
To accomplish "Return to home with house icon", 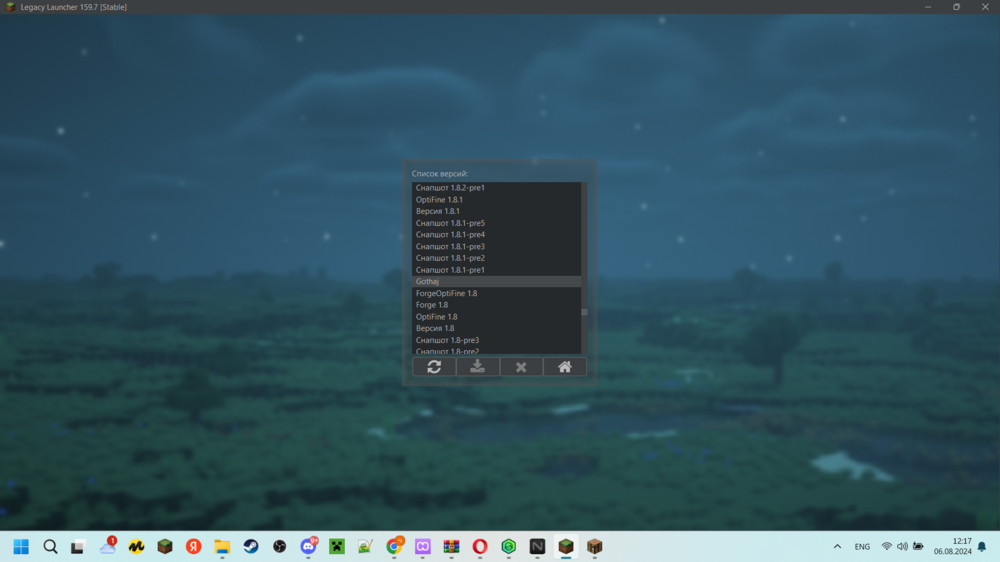I will [x=564, y=367].
